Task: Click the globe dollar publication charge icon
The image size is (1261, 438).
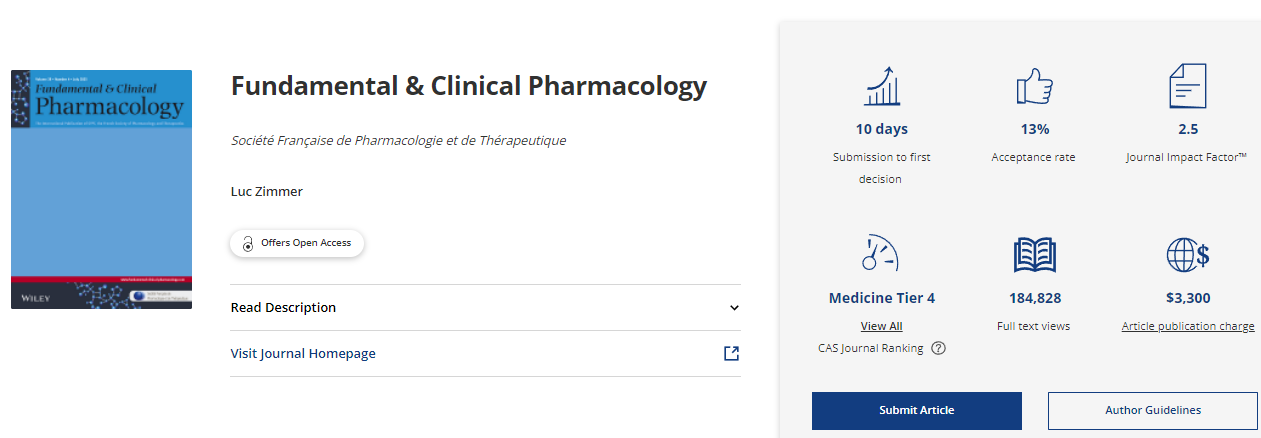Action: [1188, 255]
